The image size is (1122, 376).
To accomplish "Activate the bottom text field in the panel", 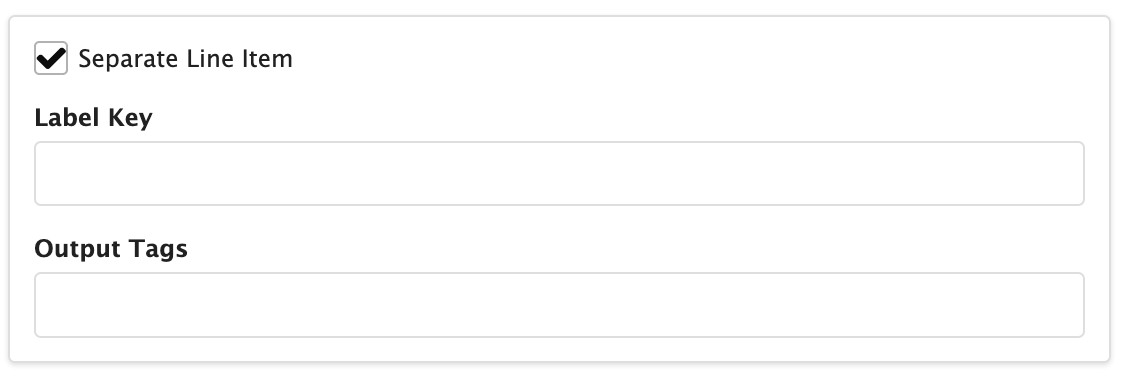I will [560, 305].
